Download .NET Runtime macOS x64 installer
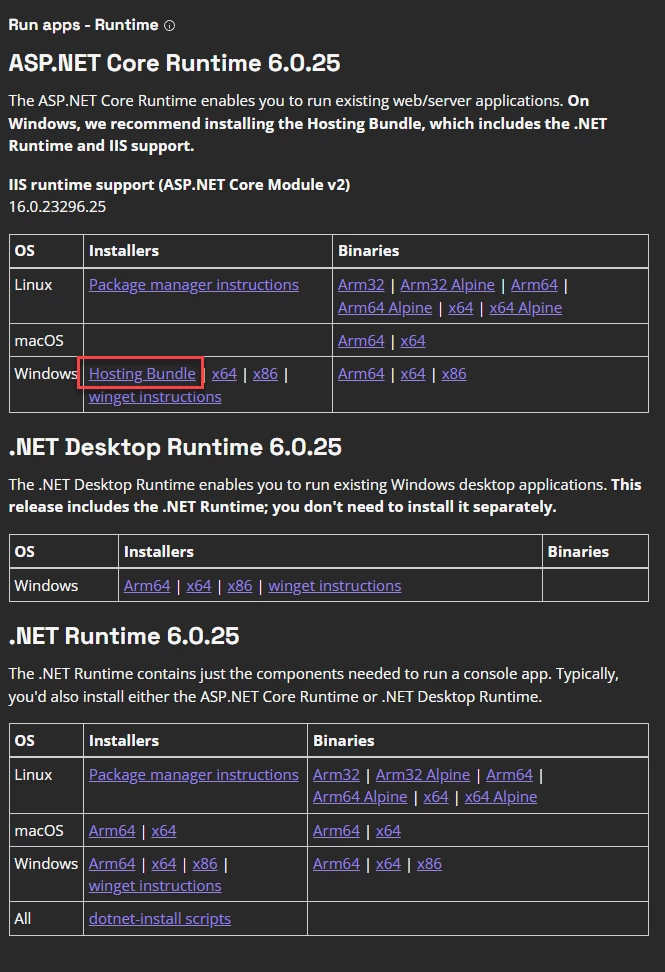This screenshot has height=972, width=665. (x=164, y=831)
